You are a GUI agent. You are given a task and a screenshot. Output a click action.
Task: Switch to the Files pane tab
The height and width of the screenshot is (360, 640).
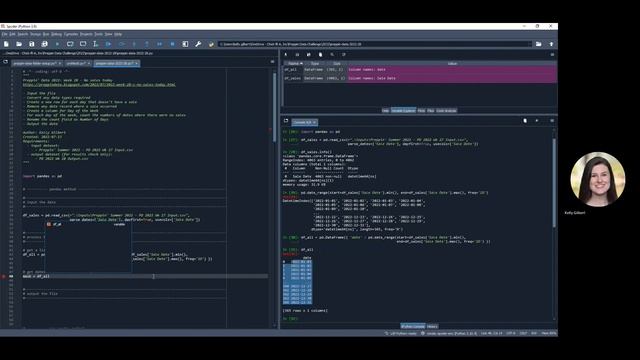(431, 111)
